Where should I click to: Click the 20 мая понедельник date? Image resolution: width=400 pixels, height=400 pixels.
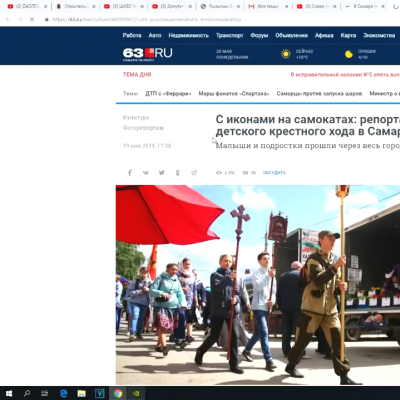(x=232, y=54)
